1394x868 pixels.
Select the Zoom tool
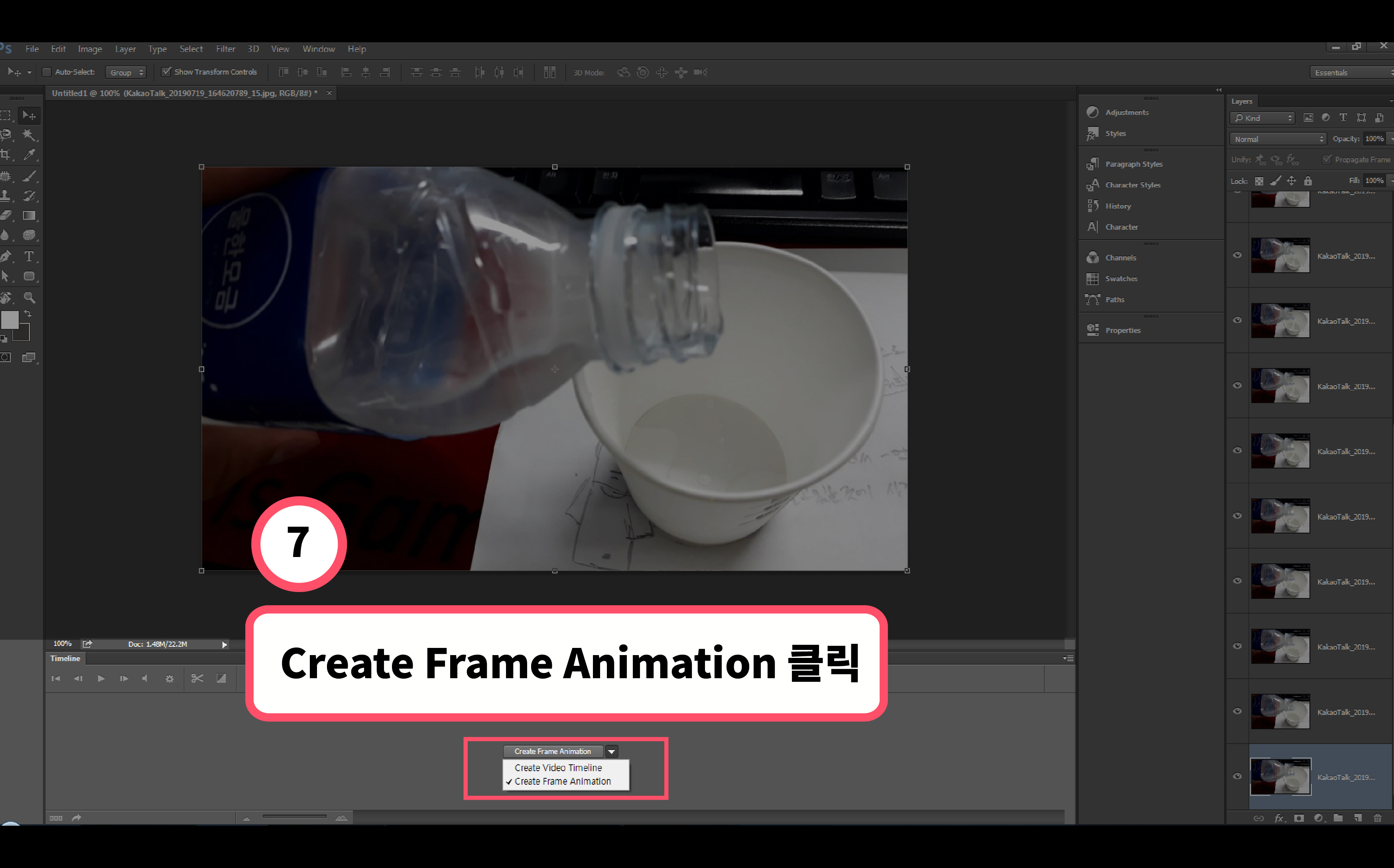coord(29,297)
